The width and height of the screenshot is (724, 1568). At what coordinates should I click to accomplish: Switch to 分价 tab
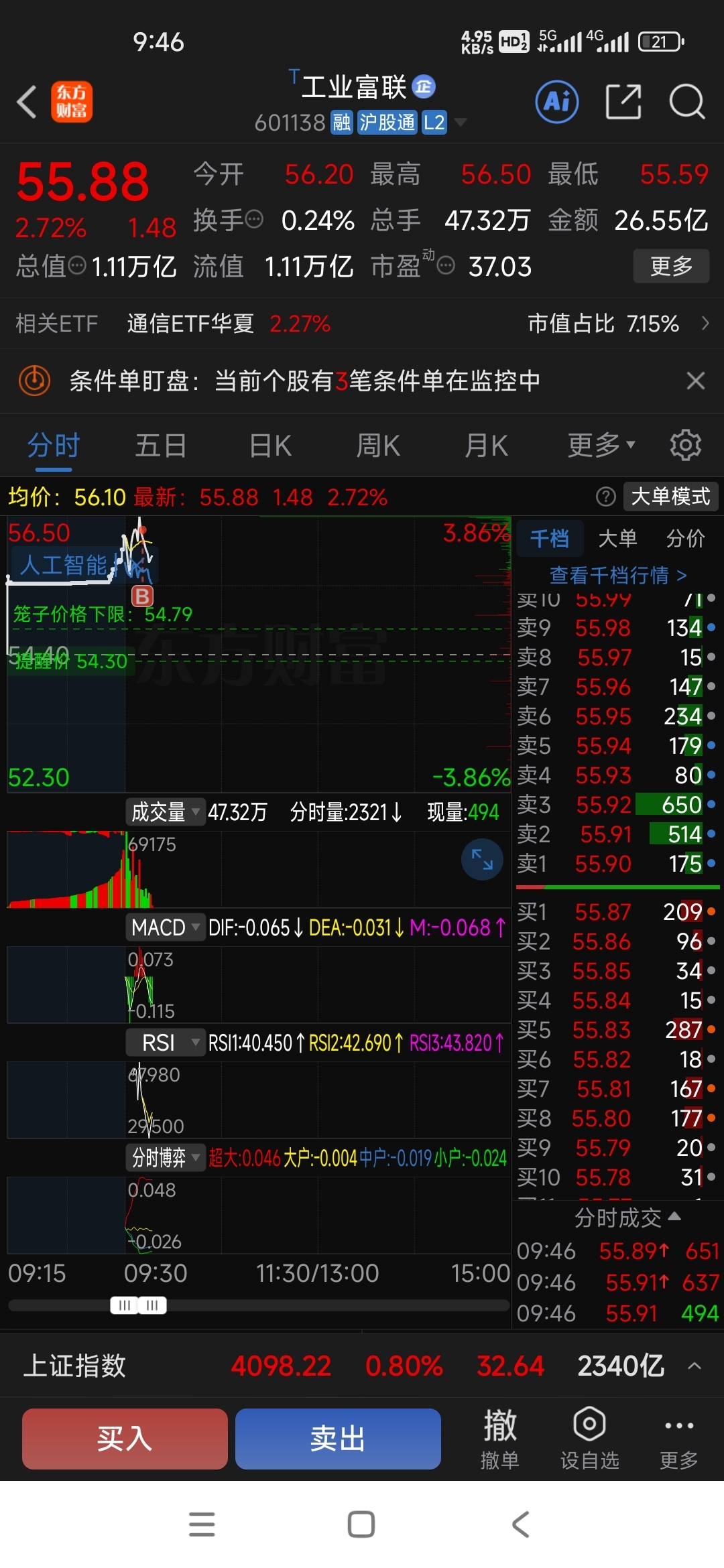[x=685, y=538]
